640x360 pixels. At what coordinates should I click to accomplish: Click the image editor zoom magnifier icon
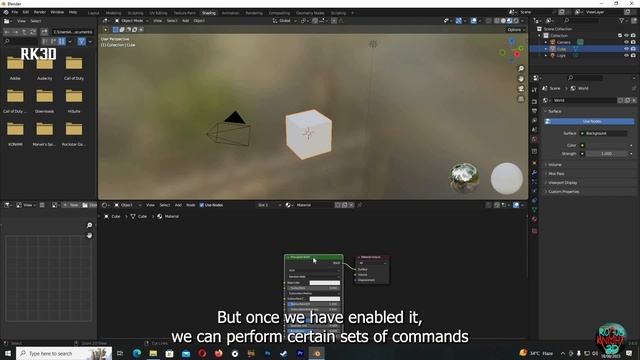89,225
